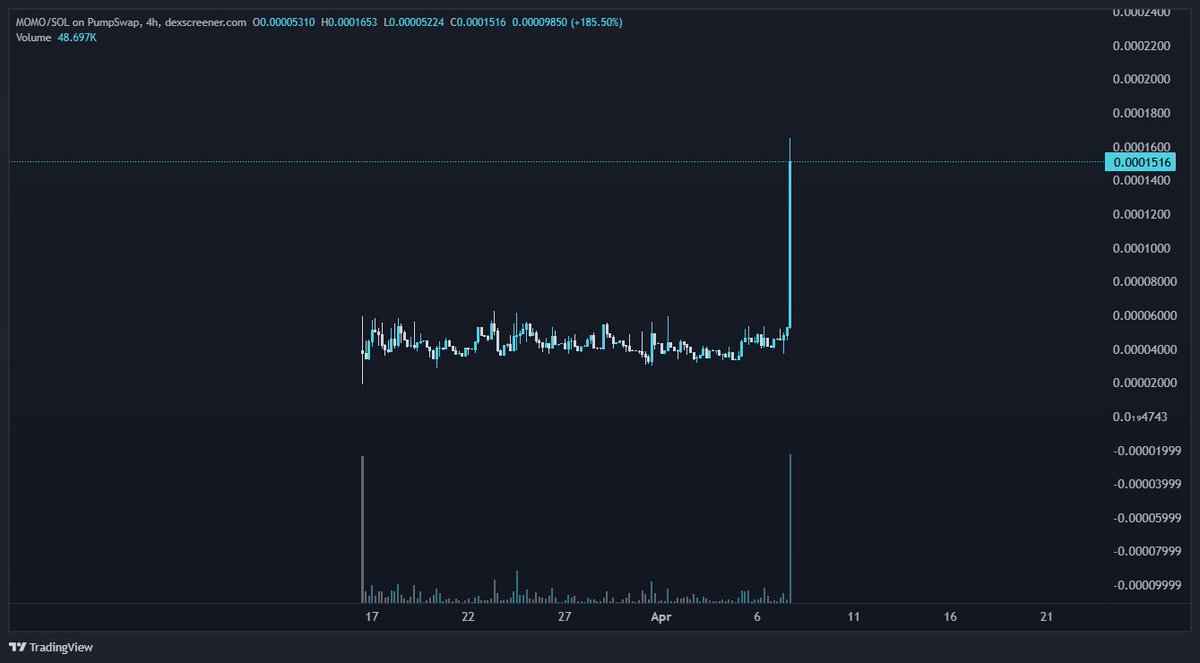
Task: Click the 0.0001600 price axis label
Action: 1143,147
